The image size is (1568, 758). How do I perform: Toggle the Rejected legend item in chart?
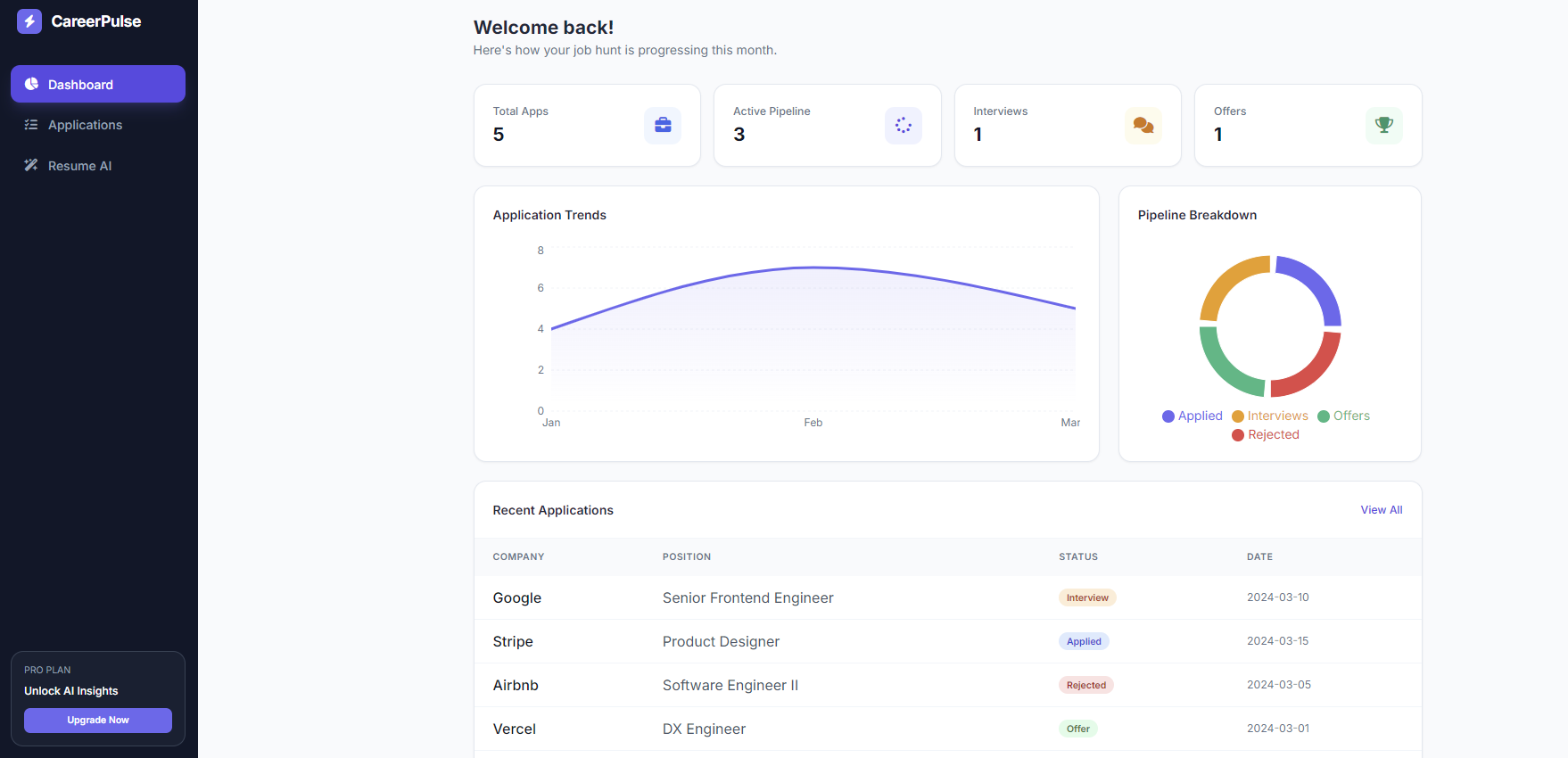pos(1266,434)
